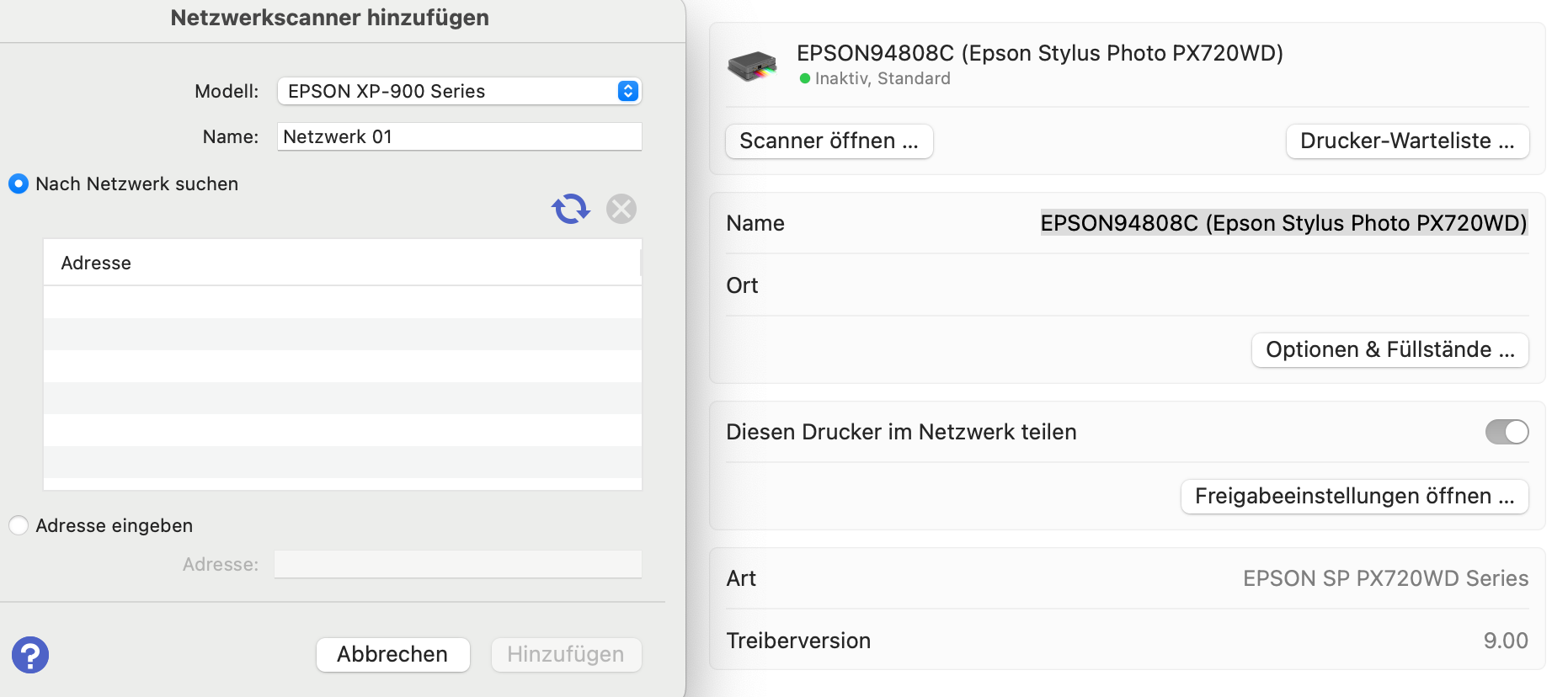Click the Name field containing Netzwerk 01
Screen dimensions: 1568x697
coord(459,136)
